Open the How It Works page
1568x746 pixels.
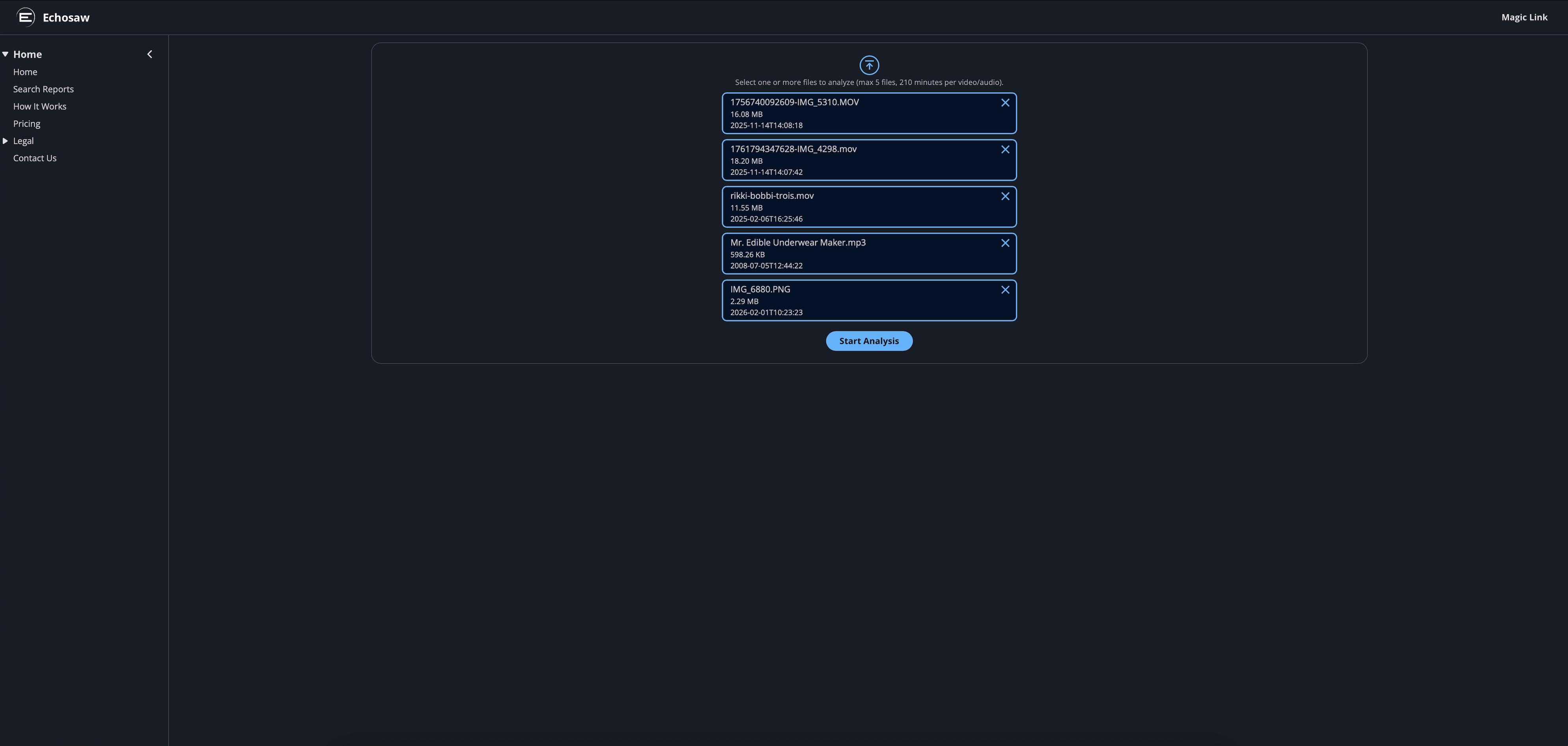click(39, 106)
